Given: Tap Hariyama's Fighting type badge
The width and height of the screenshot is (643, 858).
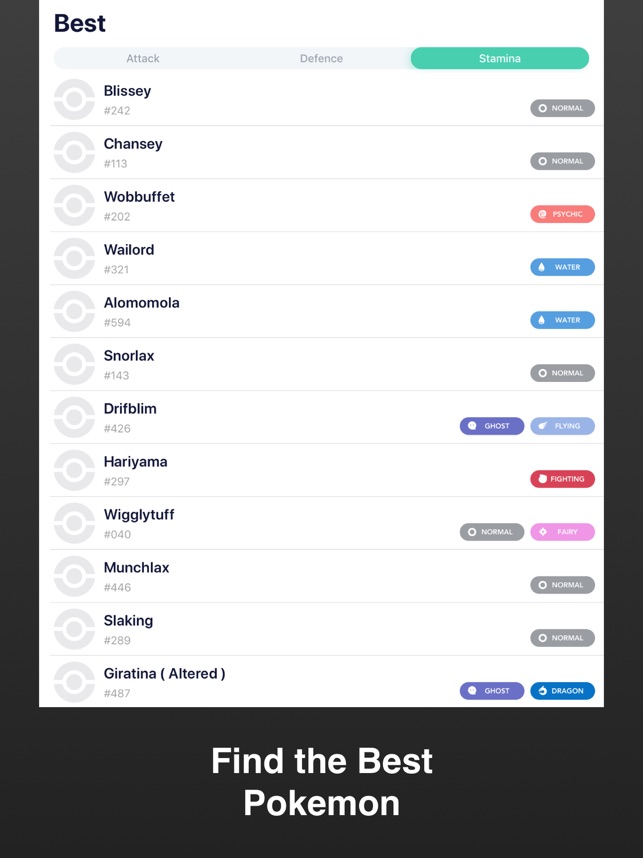Looking at the screenshot, I should pos(562,479).
